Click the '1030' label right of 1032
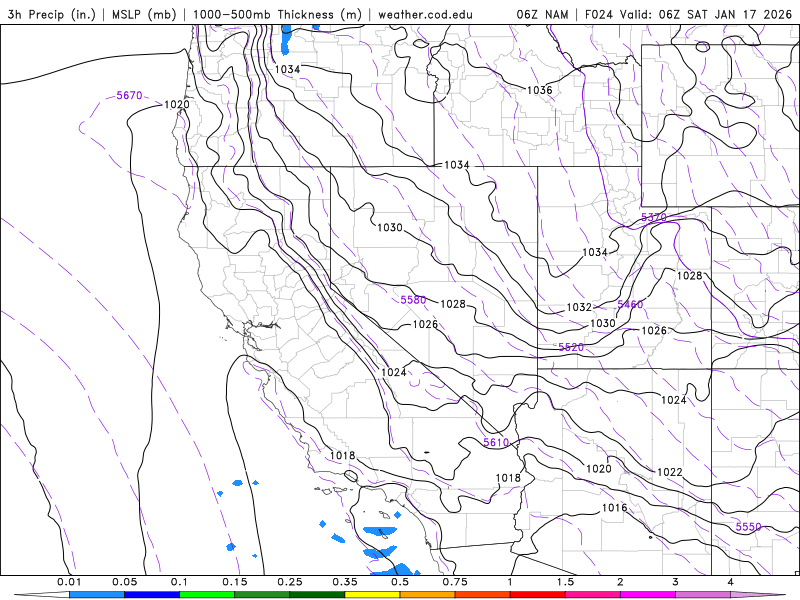This screenshot has width=800, height=600. (x=603, y=323)
